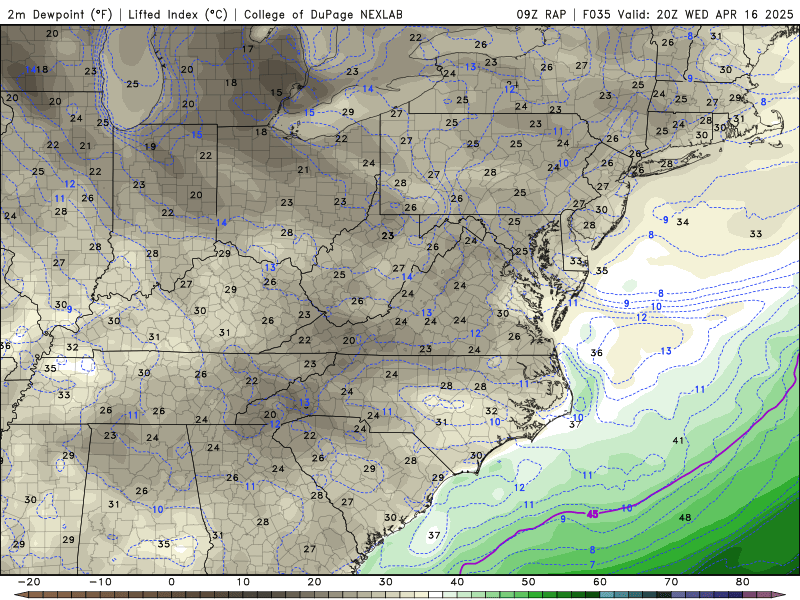The height and width of the screenshot is (600, 800).
Task: Click the right arrow end of color bar
Action: (779, 595)
